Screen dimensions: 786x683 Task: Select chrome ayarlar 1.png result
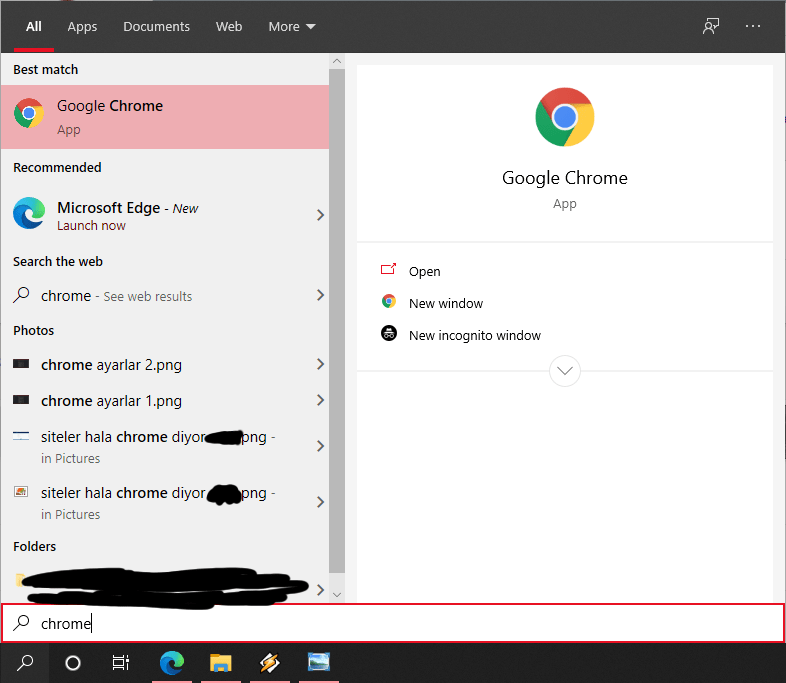[165, 400]
